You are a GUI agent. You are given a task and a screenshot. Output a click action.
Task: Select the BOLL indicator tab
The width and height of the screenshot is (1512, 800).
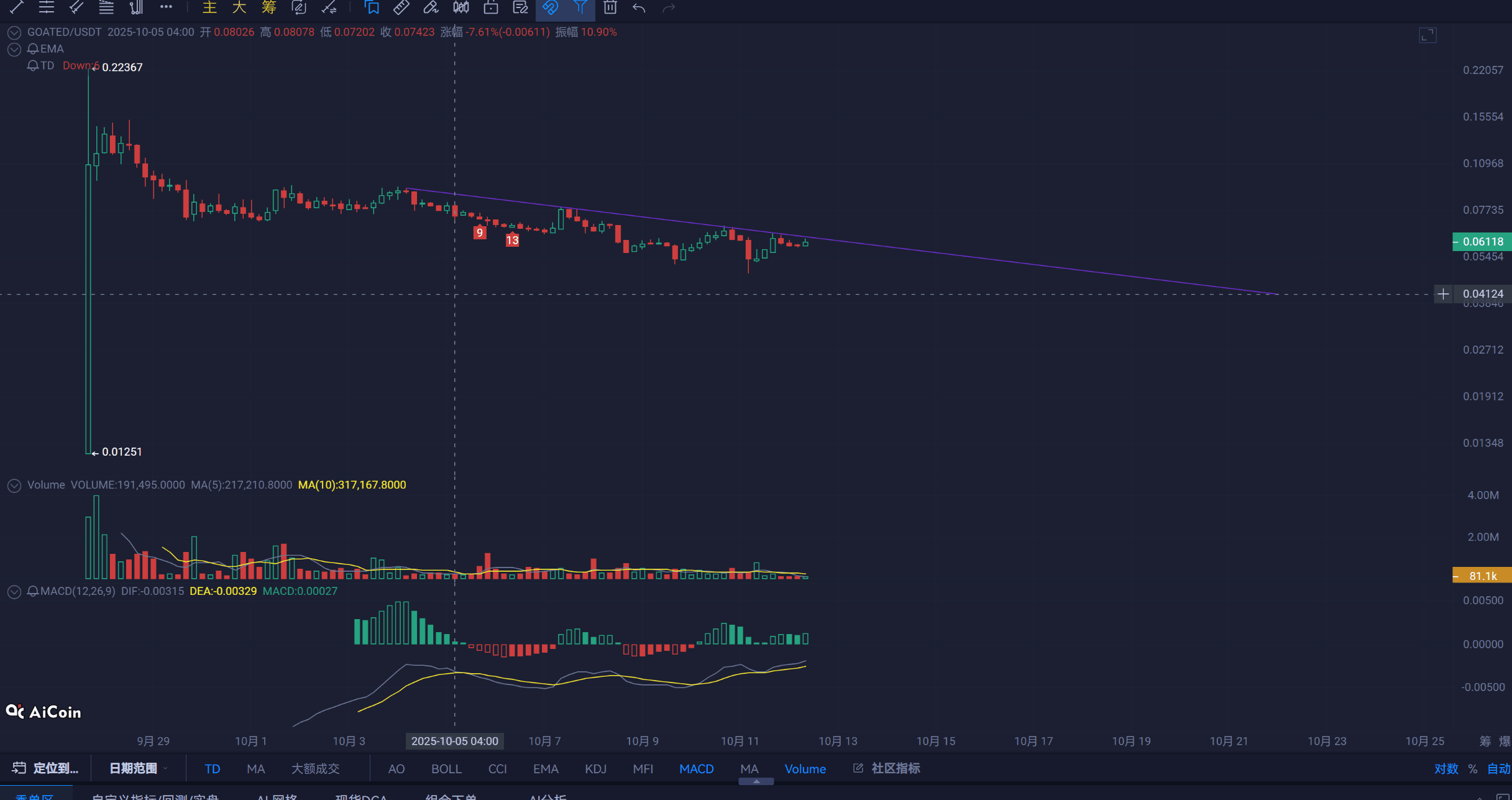[446, 769]
